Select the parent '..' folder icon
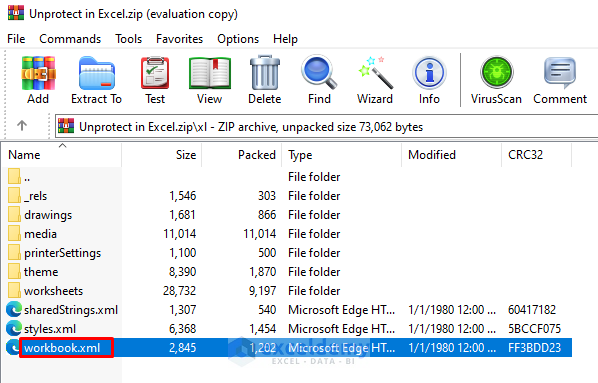The image size is (598, 383). [14, 177]
